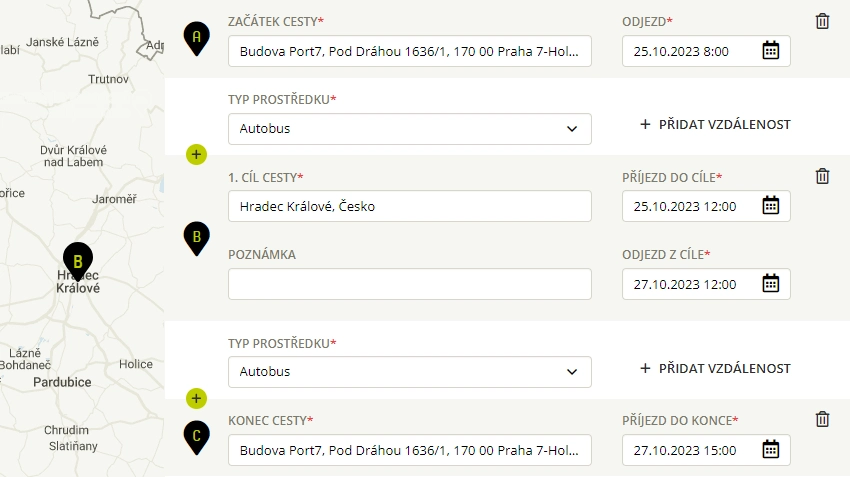Insert stop with green plus above Konec cesty
This screenshot has height=477, width=850.
[x=196, y=398]
